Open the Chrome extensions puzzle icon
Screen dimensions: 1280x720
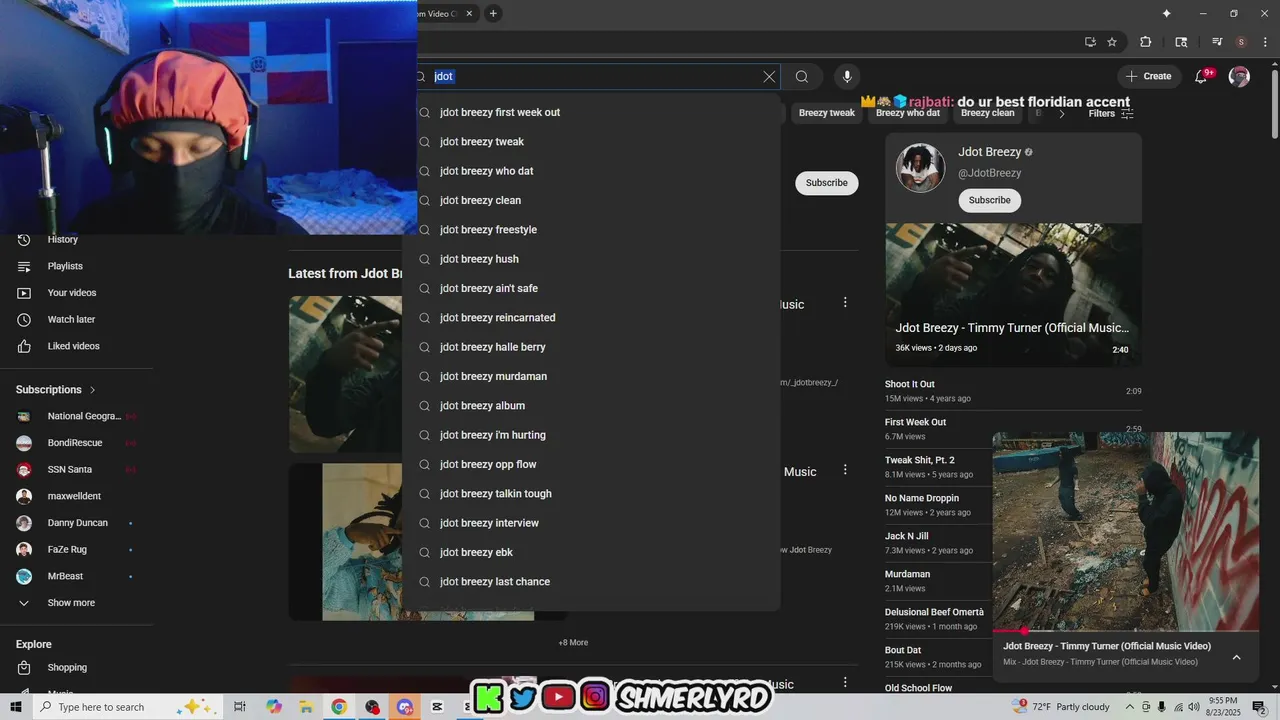(x=1146, y=42)
